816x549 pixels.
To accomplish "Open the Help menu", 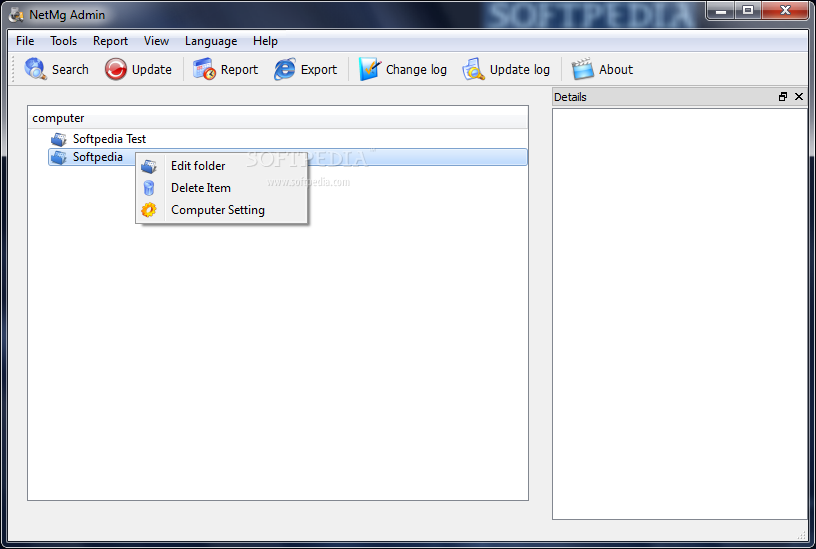I will click(x=265, y=41).
